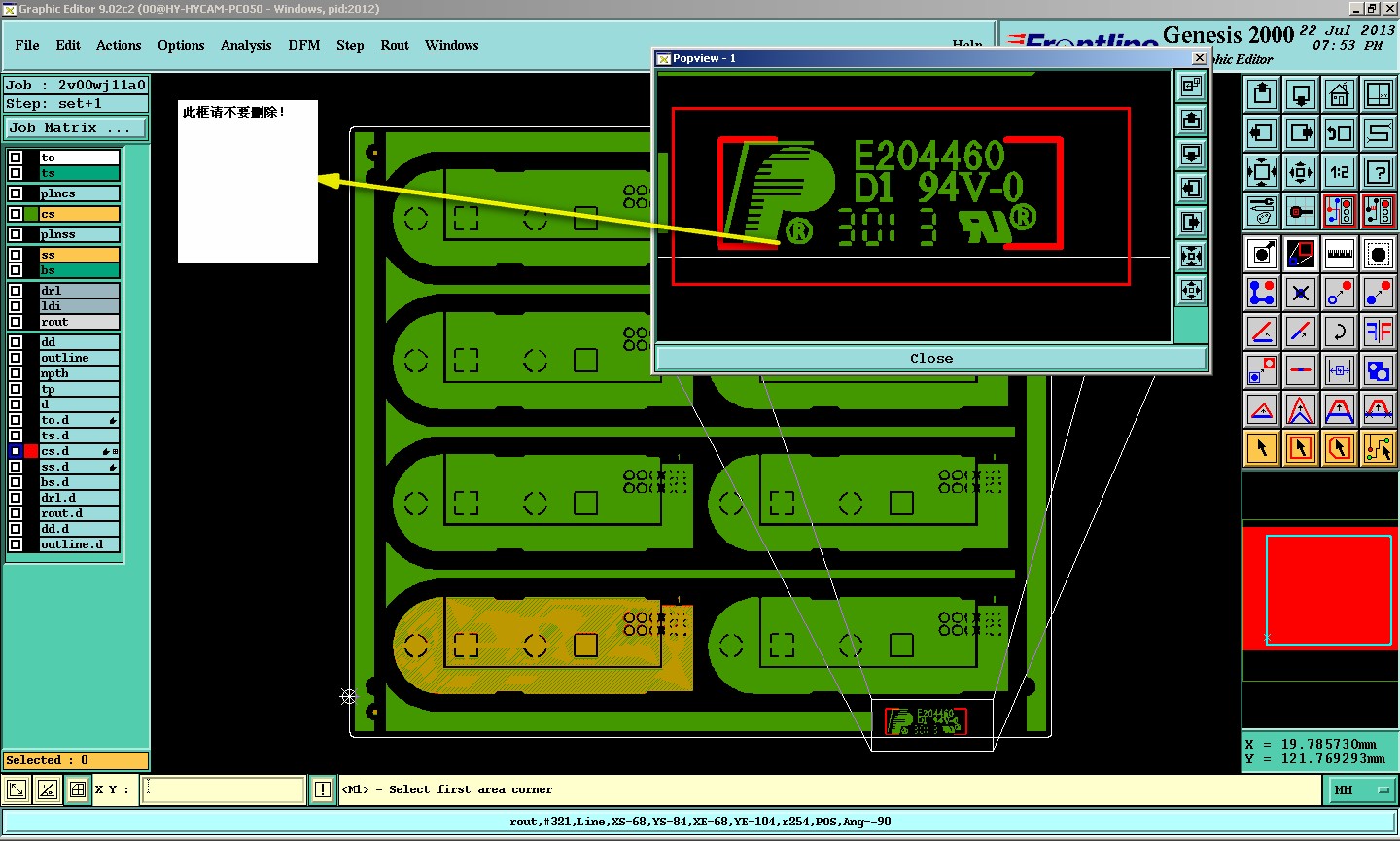Select the rout.d layer name
Screen dimensions: 1400x841
(79, 513)
